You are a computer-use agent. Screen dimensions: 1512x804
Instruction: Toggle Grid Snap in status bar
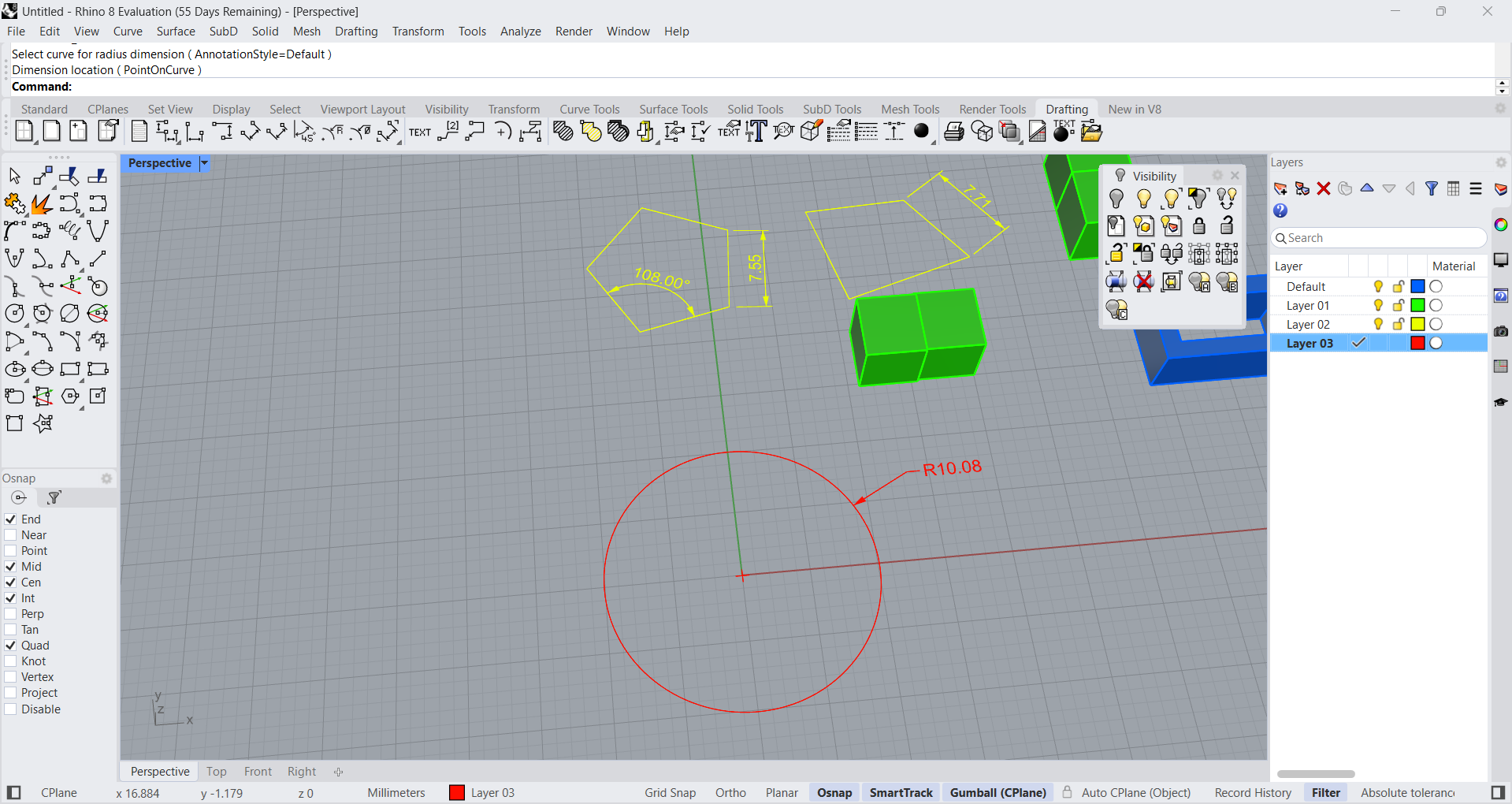670,793
